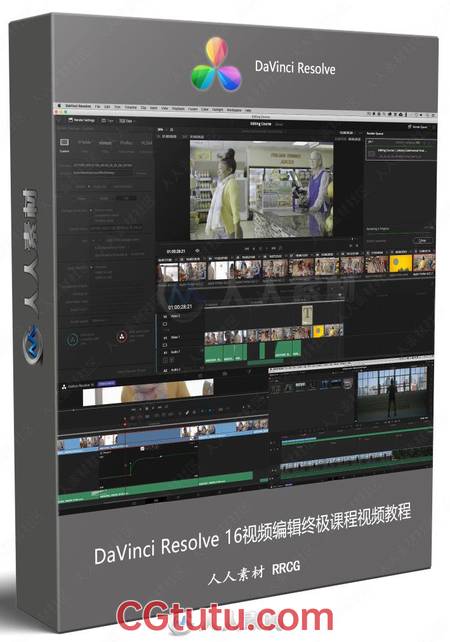Click the circular green render status icon

(x=73, y=339)
